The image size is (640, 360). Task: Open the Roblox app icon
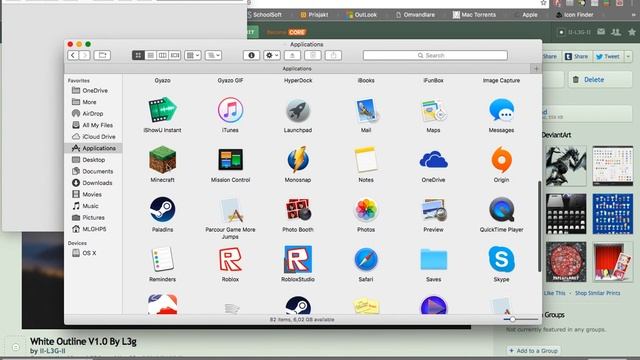[230, 259]
